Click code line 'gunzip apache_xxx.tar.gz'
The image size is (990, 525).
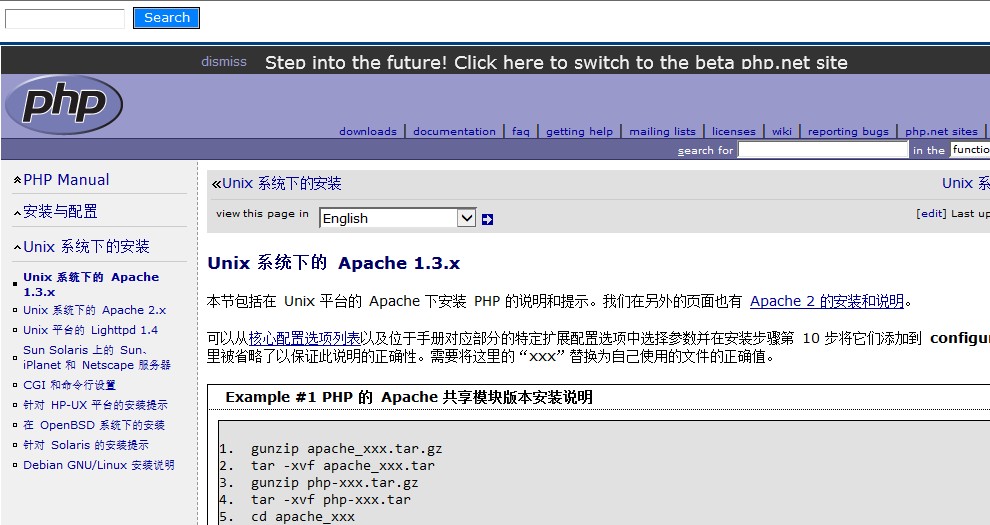(x=346, y=449)
